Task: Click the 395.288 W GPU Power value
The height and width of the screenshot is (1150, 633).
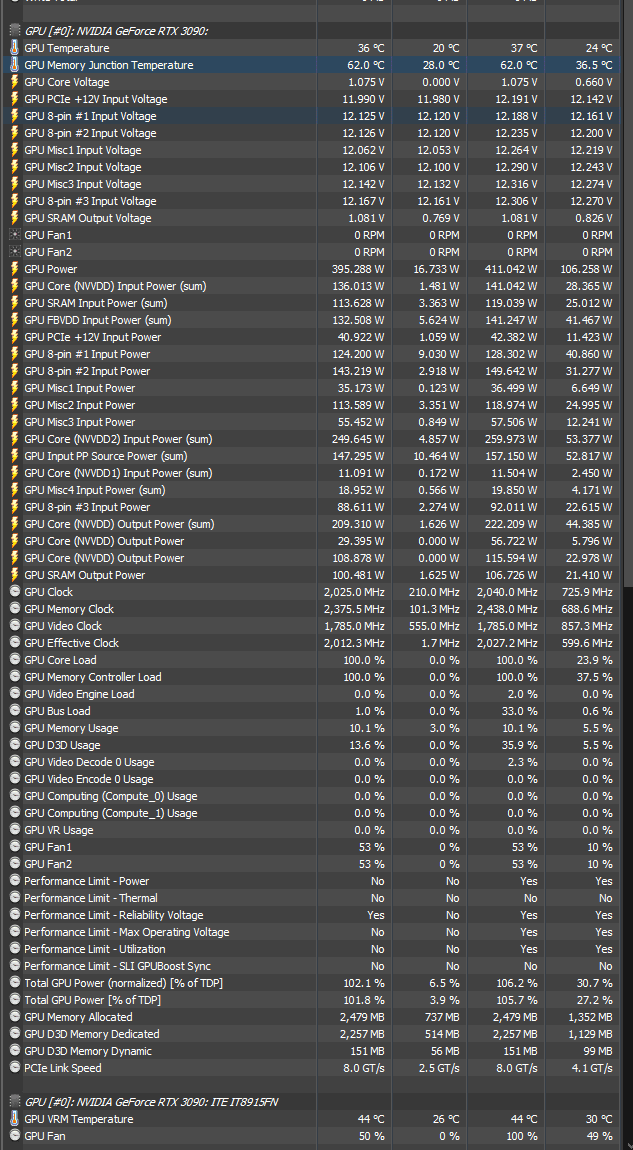Action: [x=358, y=268]
